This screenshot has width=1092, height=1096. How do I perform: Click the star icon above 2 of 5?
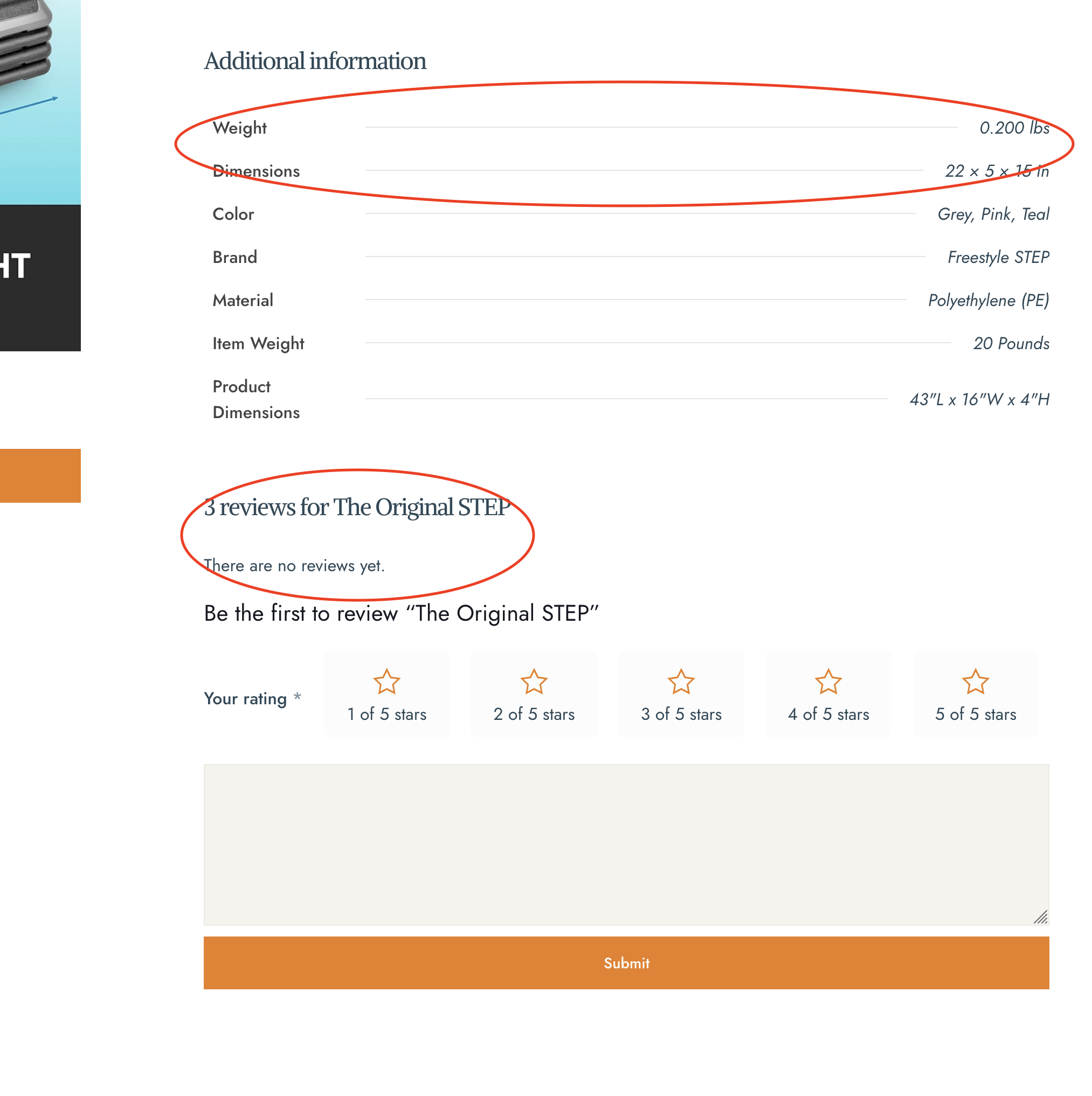point(534,681)
